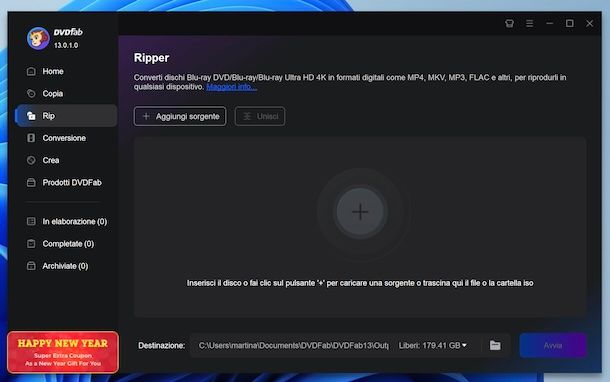The height and width of the screenshot is (382, 610).
Task: Click the large plus circle to load source
Action: pos(360,212)
